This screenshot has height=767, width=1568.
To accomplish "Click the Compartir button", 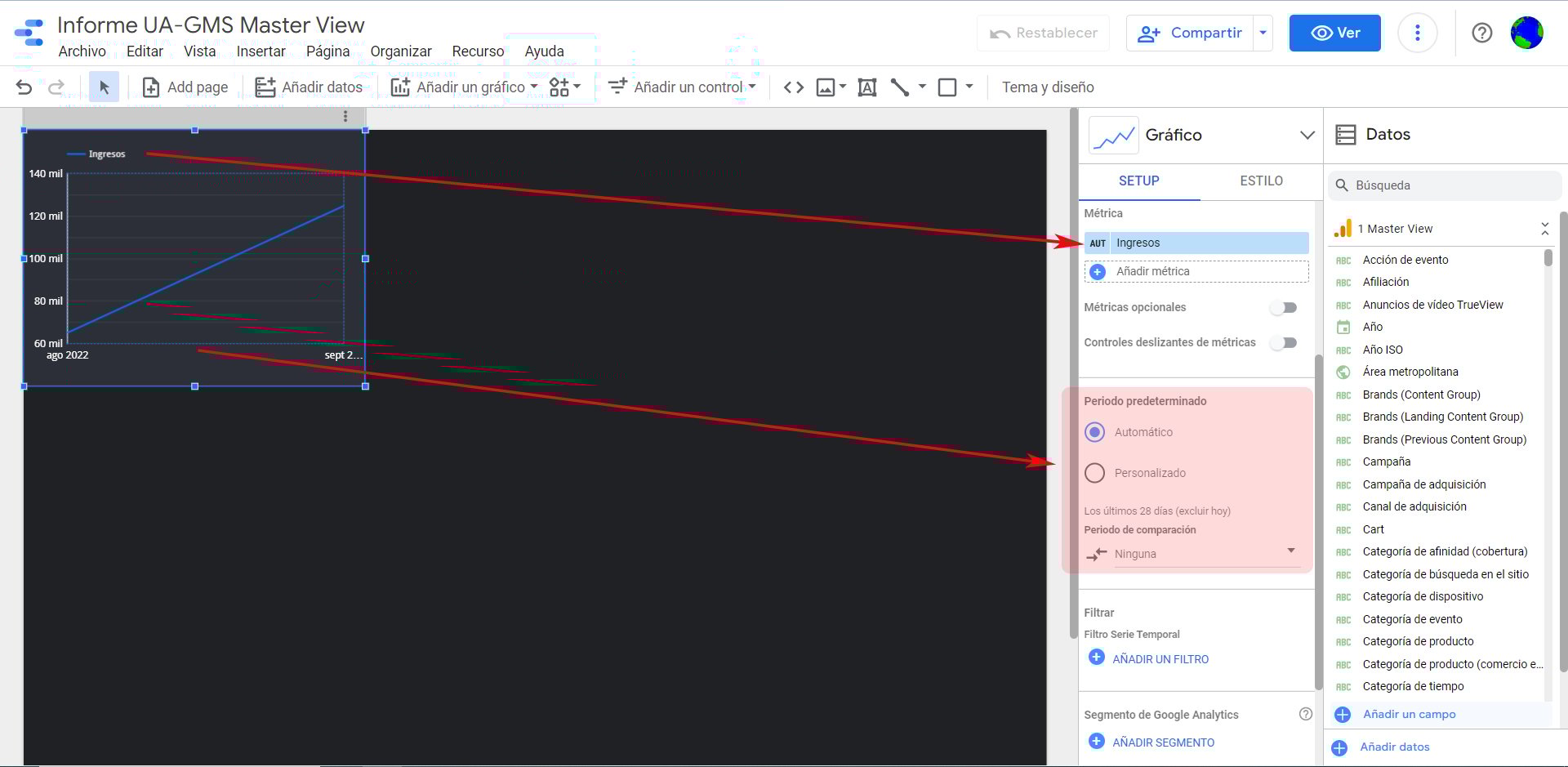I will (1190, 33).
